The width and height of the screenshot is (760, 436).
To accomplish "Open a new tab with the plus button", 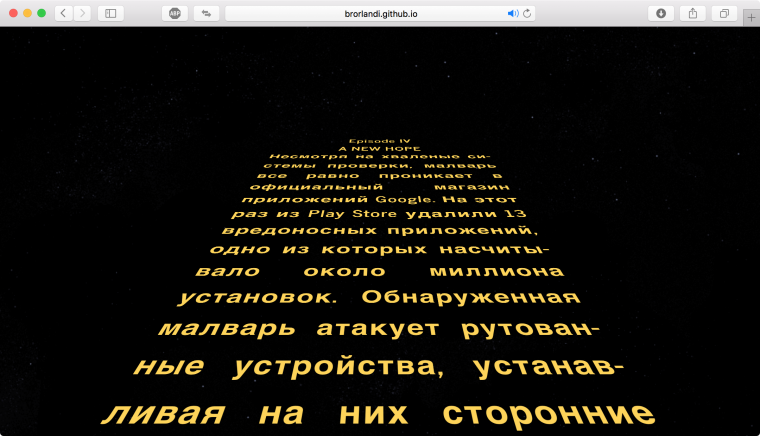I will coord(751,17).
